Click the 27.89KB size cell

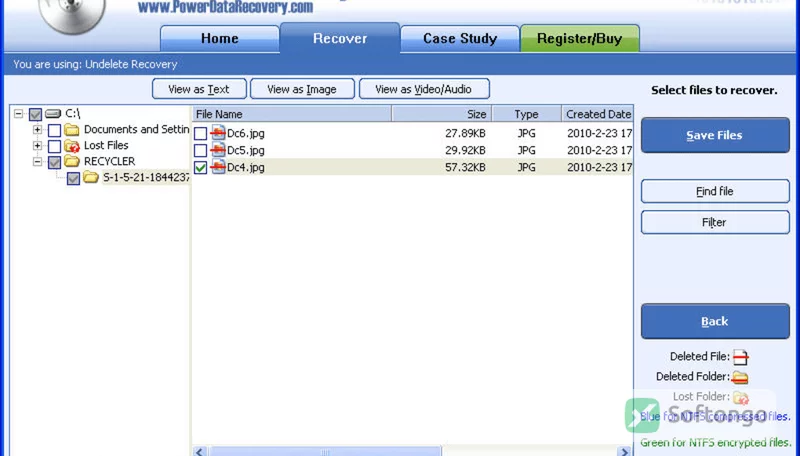tap(465, 134)
